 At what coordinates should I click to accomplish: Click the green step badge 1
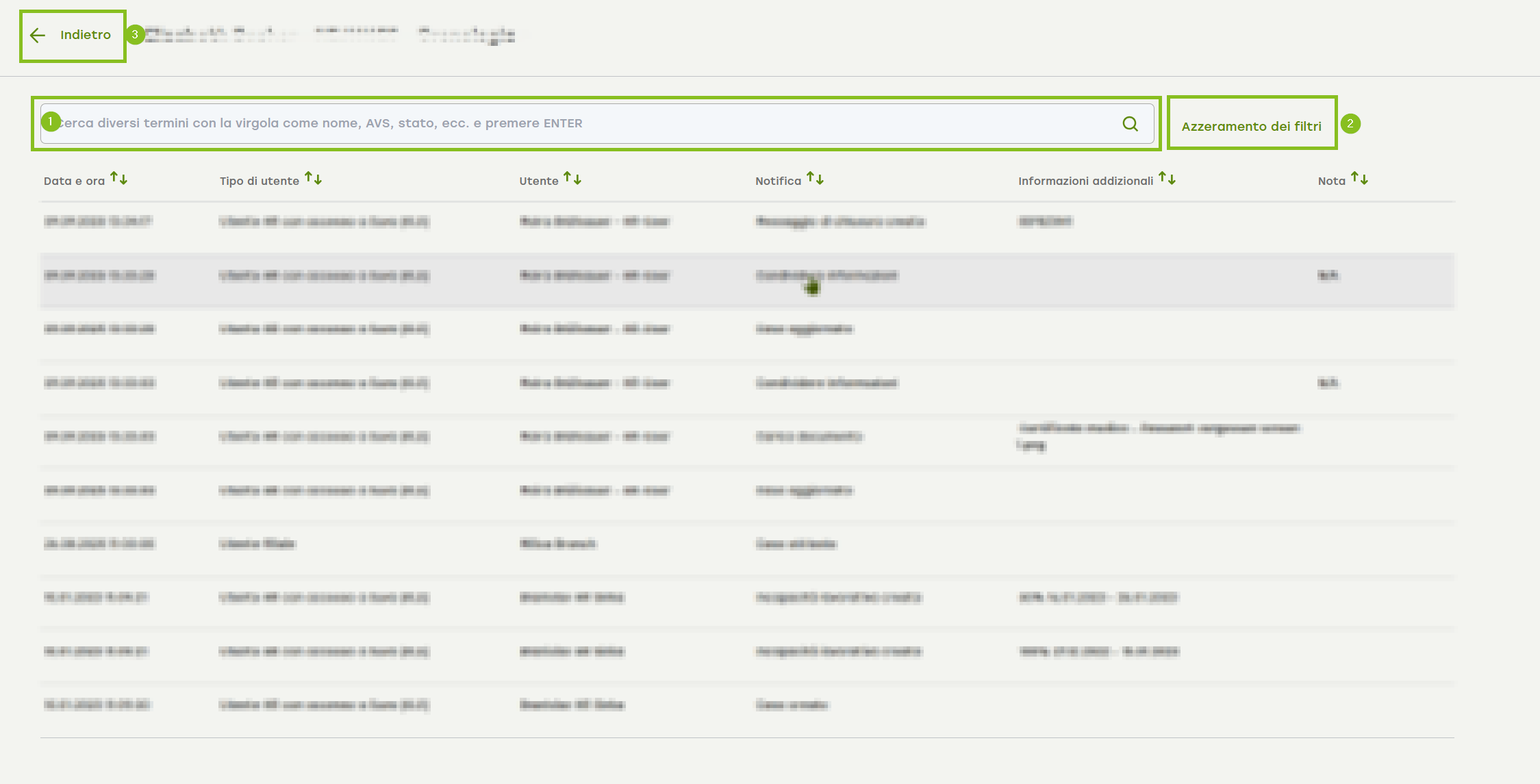coord(51,122)
